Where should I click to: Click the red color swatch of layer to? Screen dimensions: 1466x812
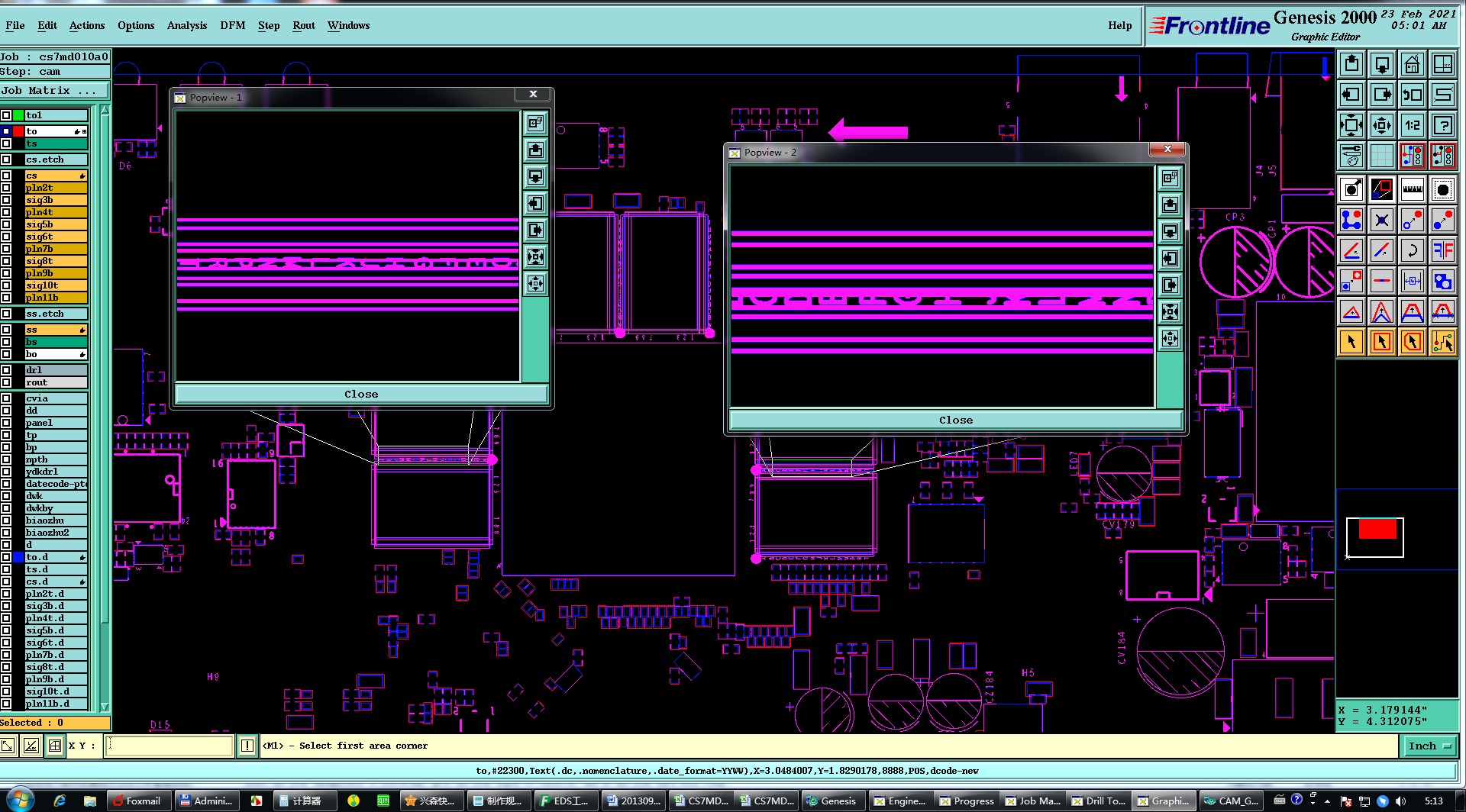click(x=18, y=131)
